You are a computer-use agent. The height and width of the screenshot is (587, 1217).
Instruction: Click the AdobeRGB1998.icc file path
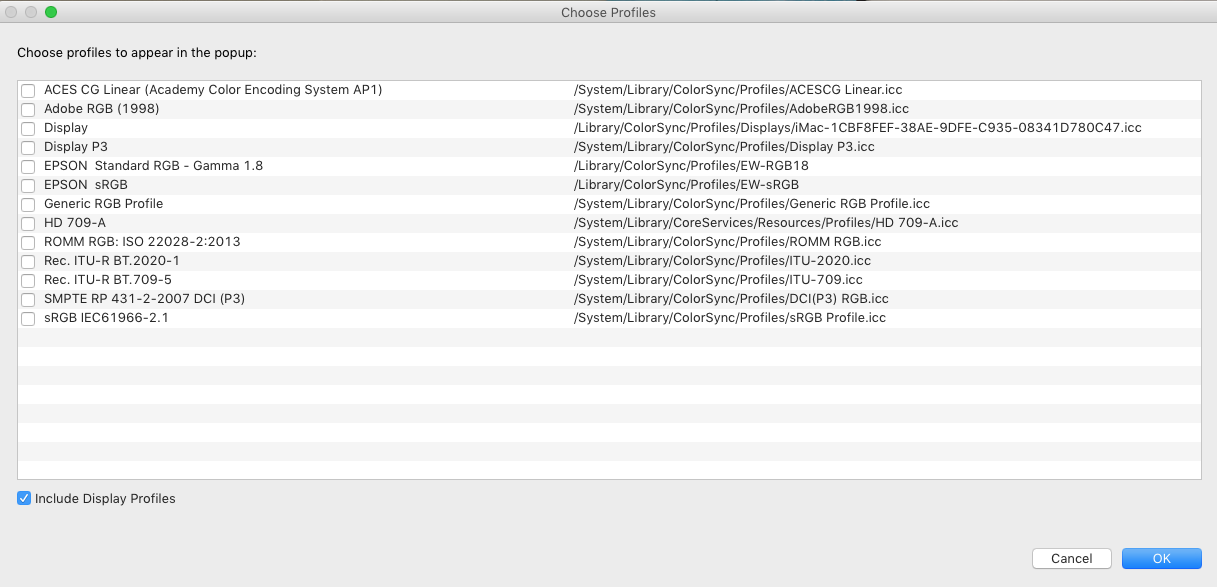click(x=741, y=109)
